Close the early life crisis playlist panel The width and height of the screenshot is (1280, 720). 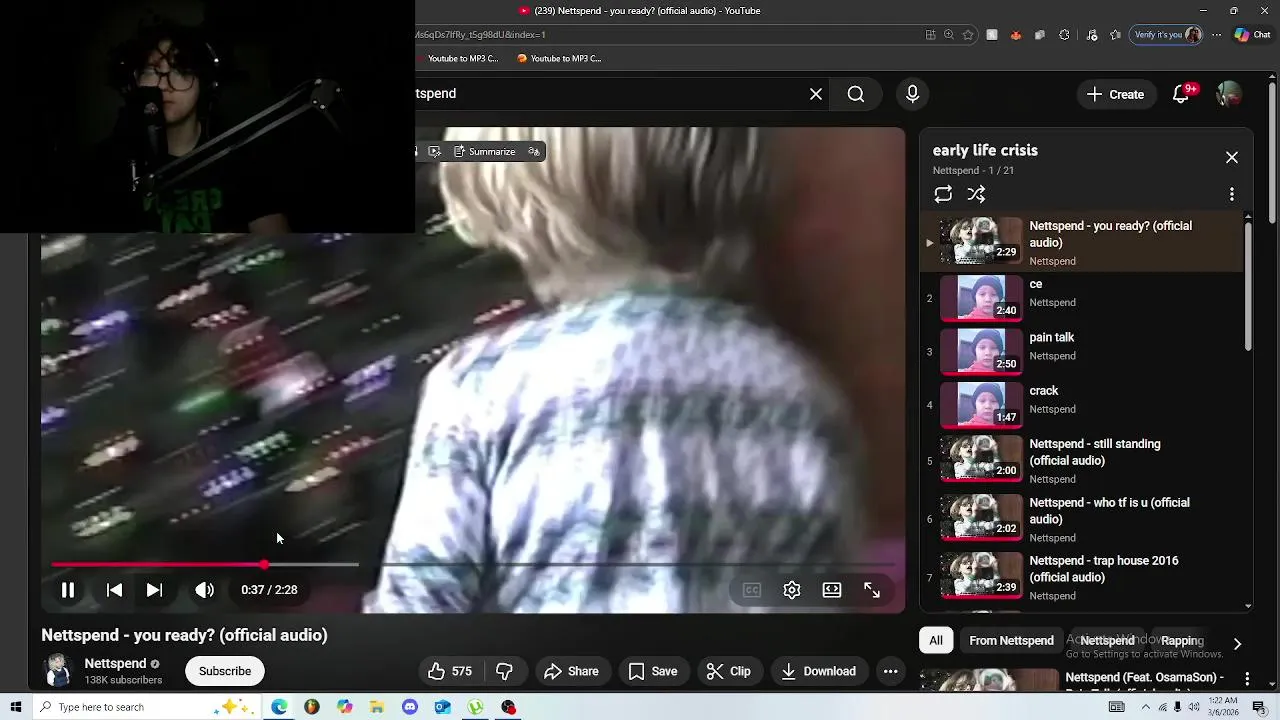[x=1232, y=158]
